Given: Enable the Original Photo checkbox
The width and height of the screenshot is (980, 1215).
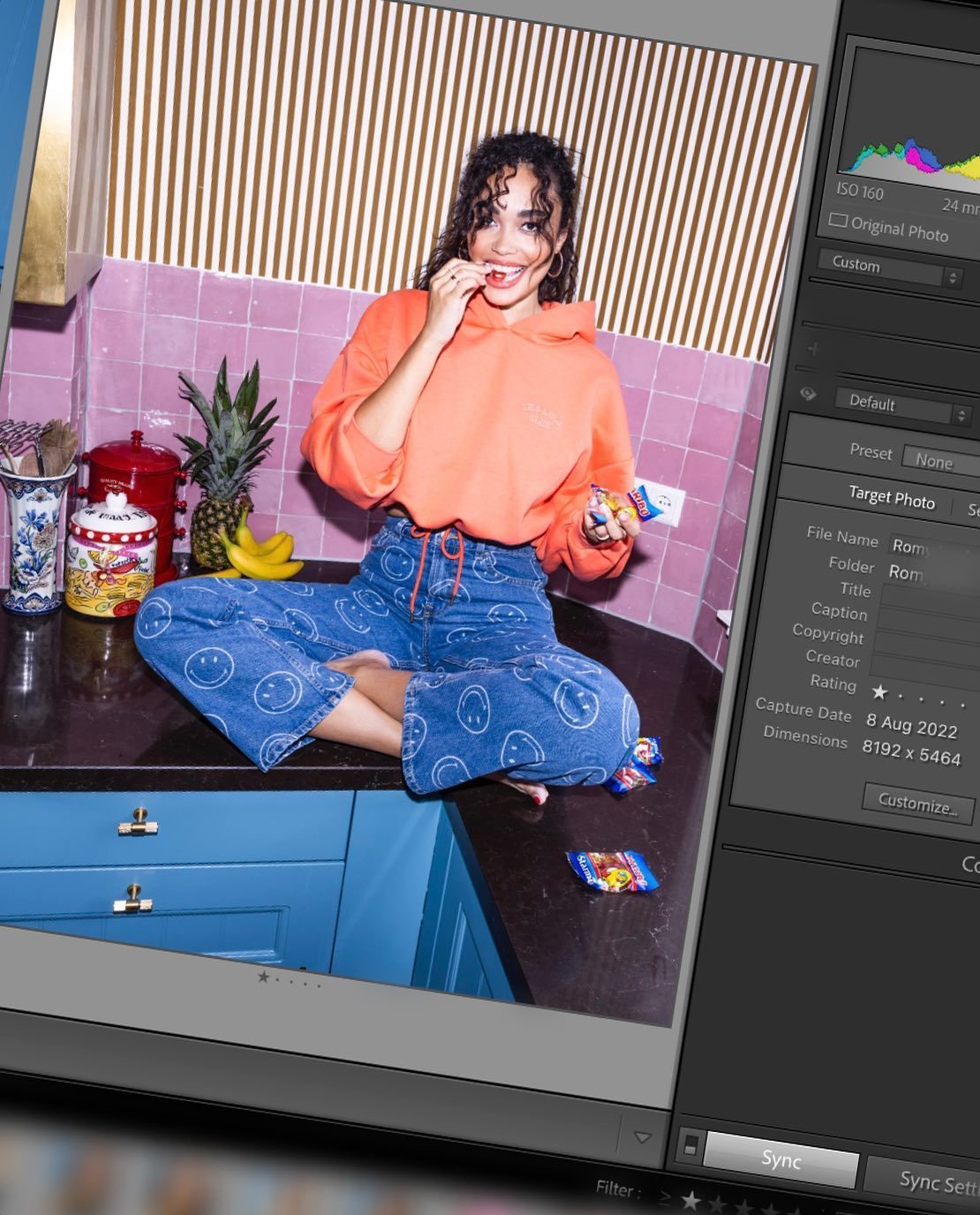Looking at the screenshot, I should [838, 221].
